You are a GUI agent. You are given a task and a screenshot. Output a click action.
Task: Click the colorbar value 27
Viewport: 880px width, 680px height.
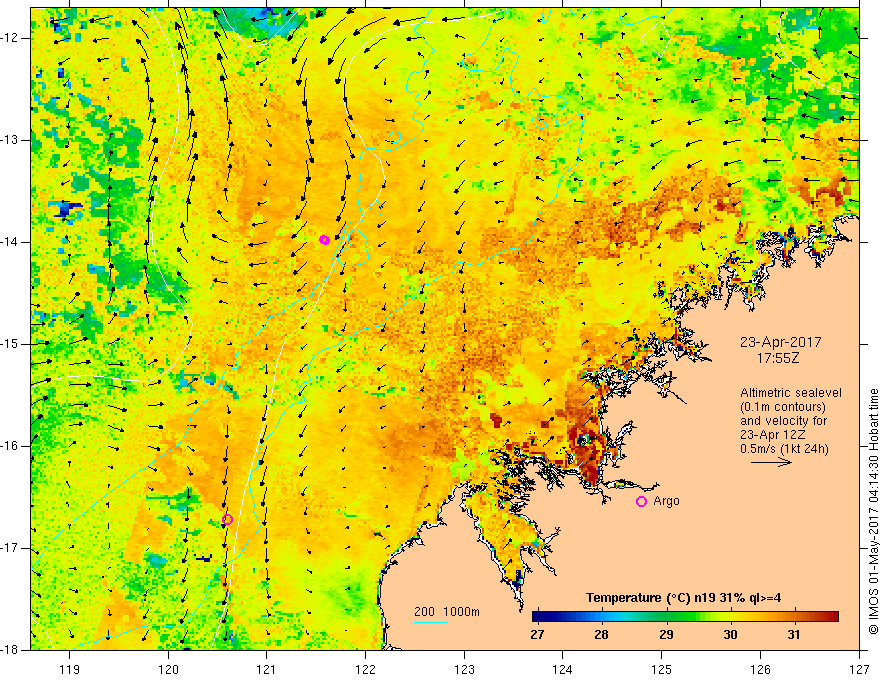tap(537, 635)
